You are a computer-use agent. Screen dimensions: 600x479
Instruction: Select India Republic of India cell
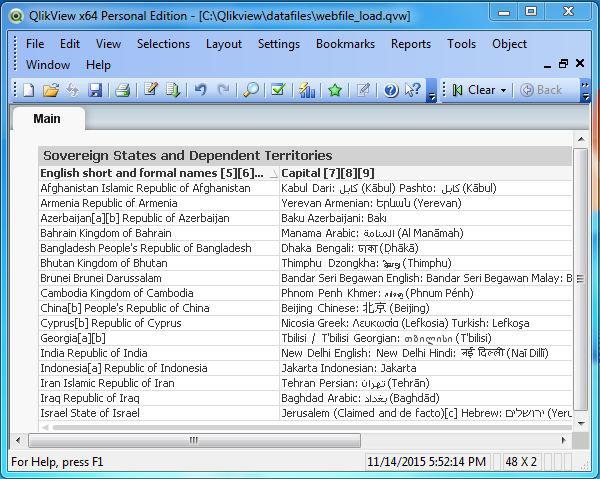(x=159, y=353)
